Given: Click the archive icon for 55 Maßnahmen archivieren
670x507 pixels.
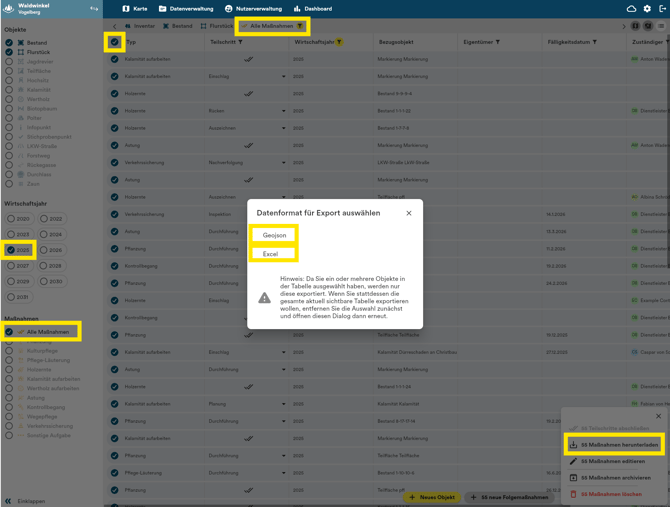Looking at the screenshot, I should click(x=574, y=478).
